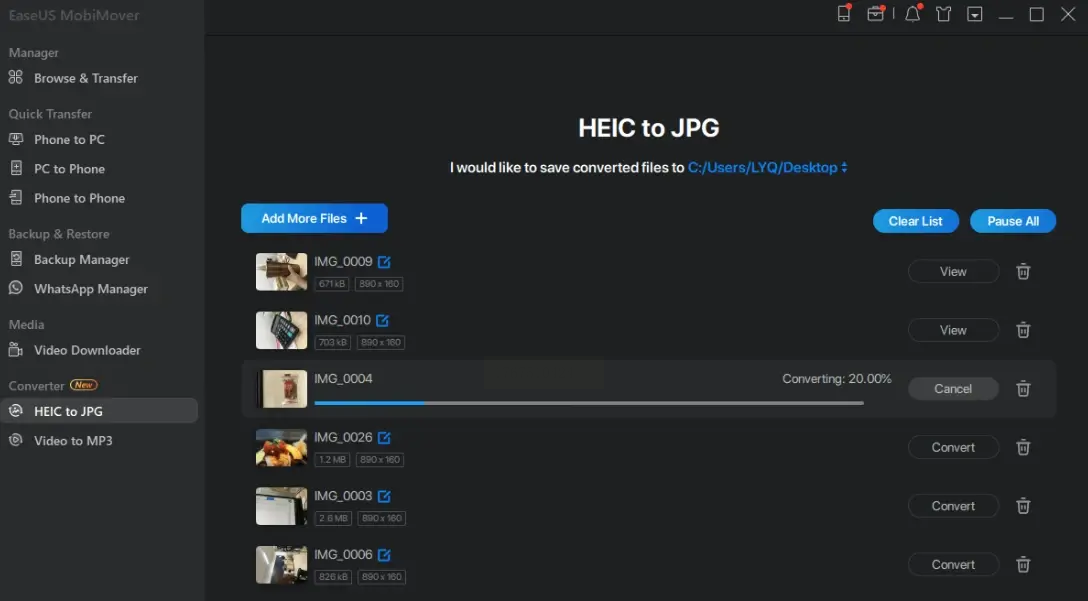The width and height of the screenshot is (1088, 601).
Task: Open the notifications bell icon
Action: [913, 13]
